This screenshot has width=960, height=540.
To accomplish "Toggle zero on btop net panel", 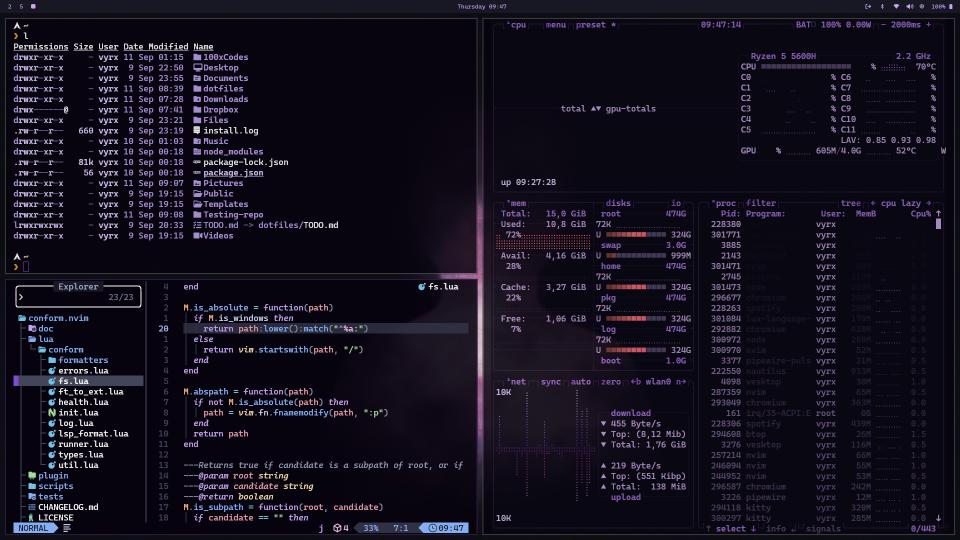I will (x=610, y=381).
